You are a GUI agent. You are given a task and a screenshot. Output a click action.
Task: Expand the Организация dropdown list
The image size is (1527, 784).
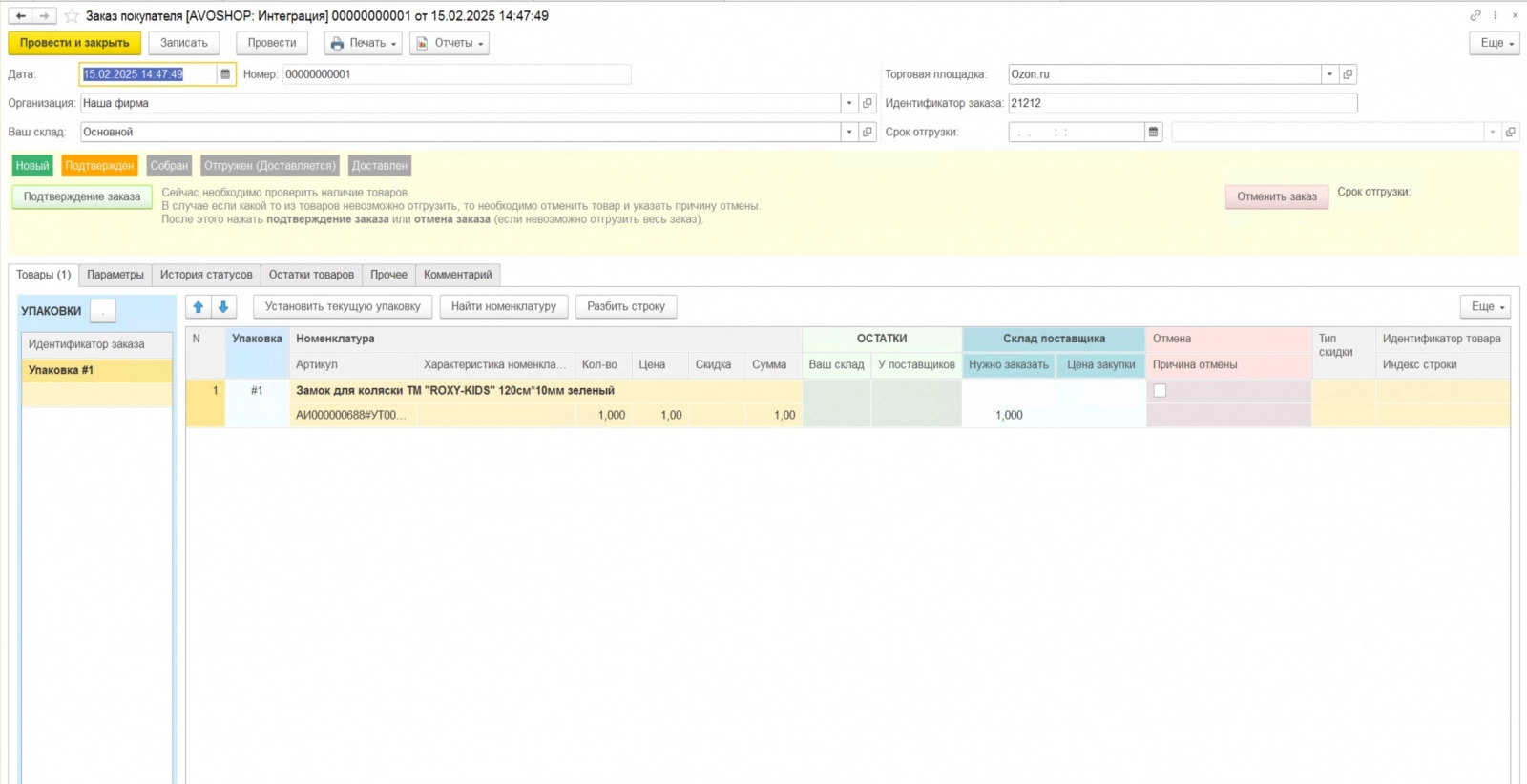tap(849, 103)
